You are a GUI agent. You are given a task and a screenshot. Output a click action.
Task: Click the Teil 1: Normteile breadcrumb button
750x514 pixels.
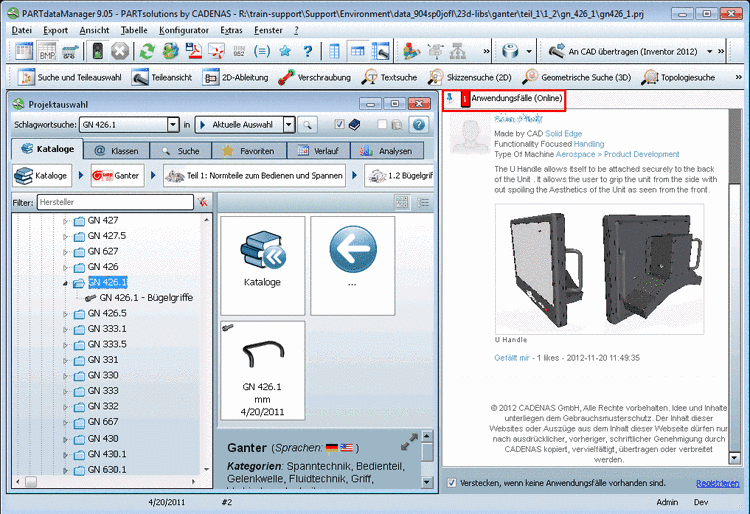254,175
